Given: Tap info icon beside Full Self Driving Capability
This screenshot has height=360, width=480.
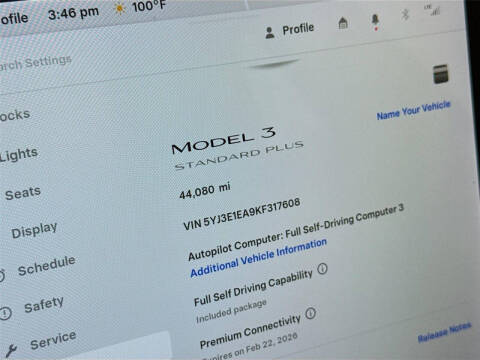Looking at the screenshot, I should click(x=322, y=269).
